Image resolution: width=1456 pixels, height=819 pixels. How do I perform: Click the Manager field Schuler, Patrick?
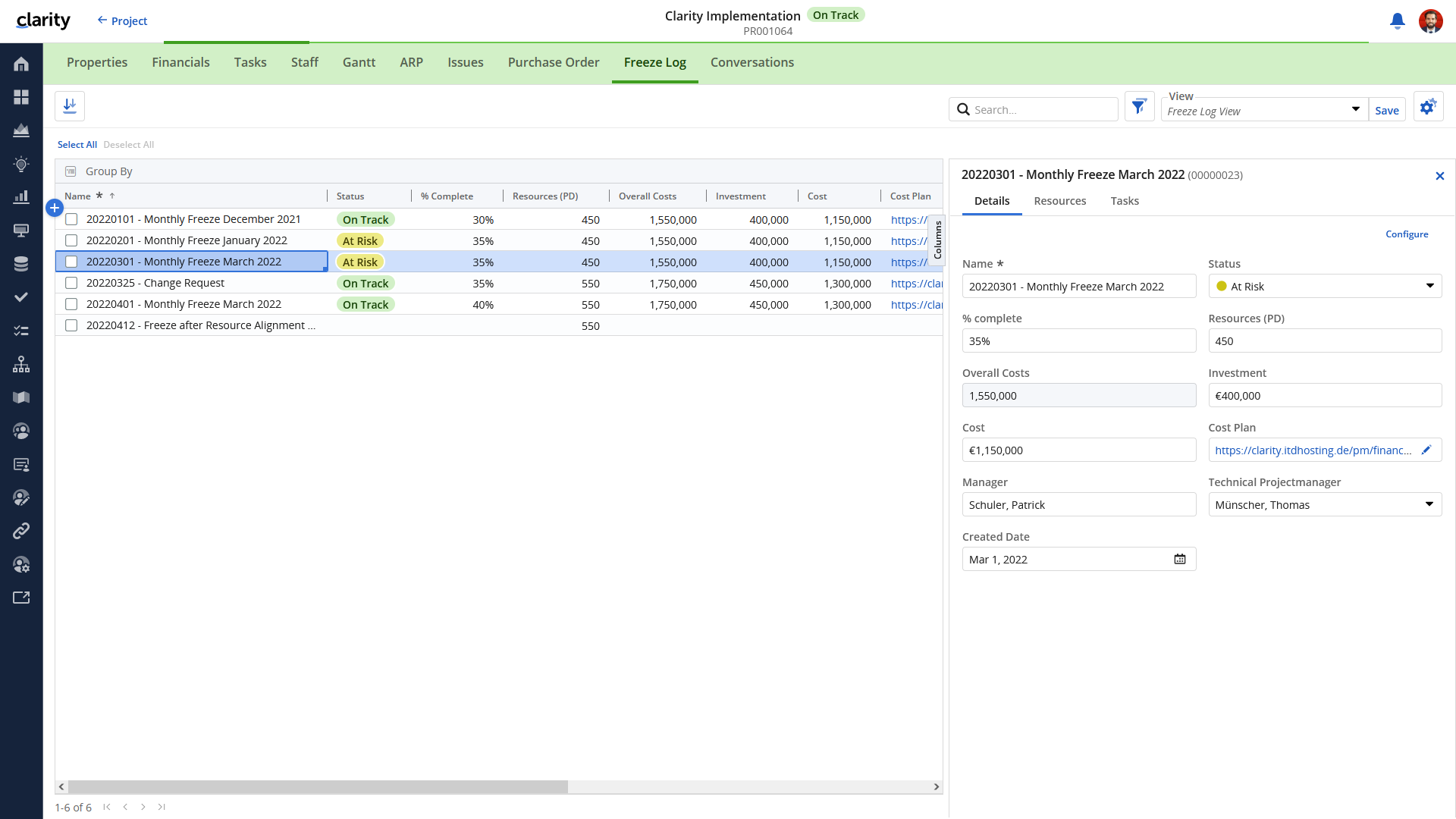pyautogui.click(x=1079, y=504)
